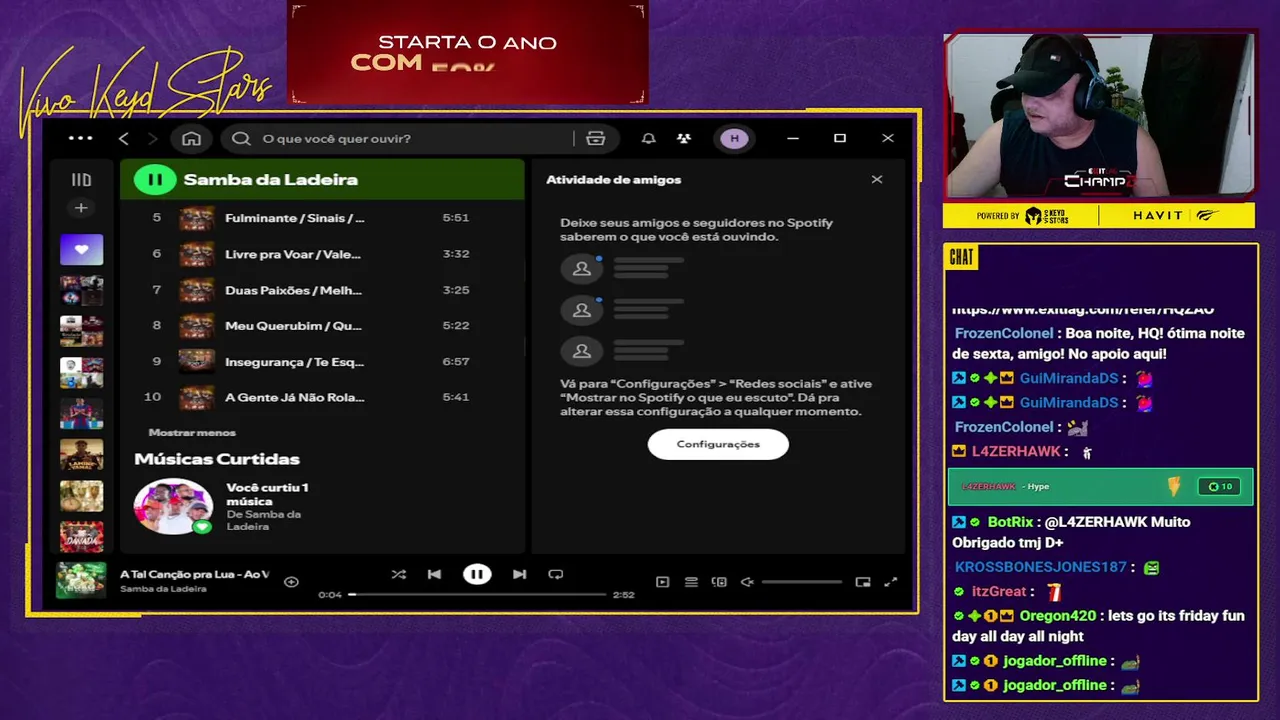Connect to a device
The width and height of the screenshot is (1280, 720).
[719, 582]
